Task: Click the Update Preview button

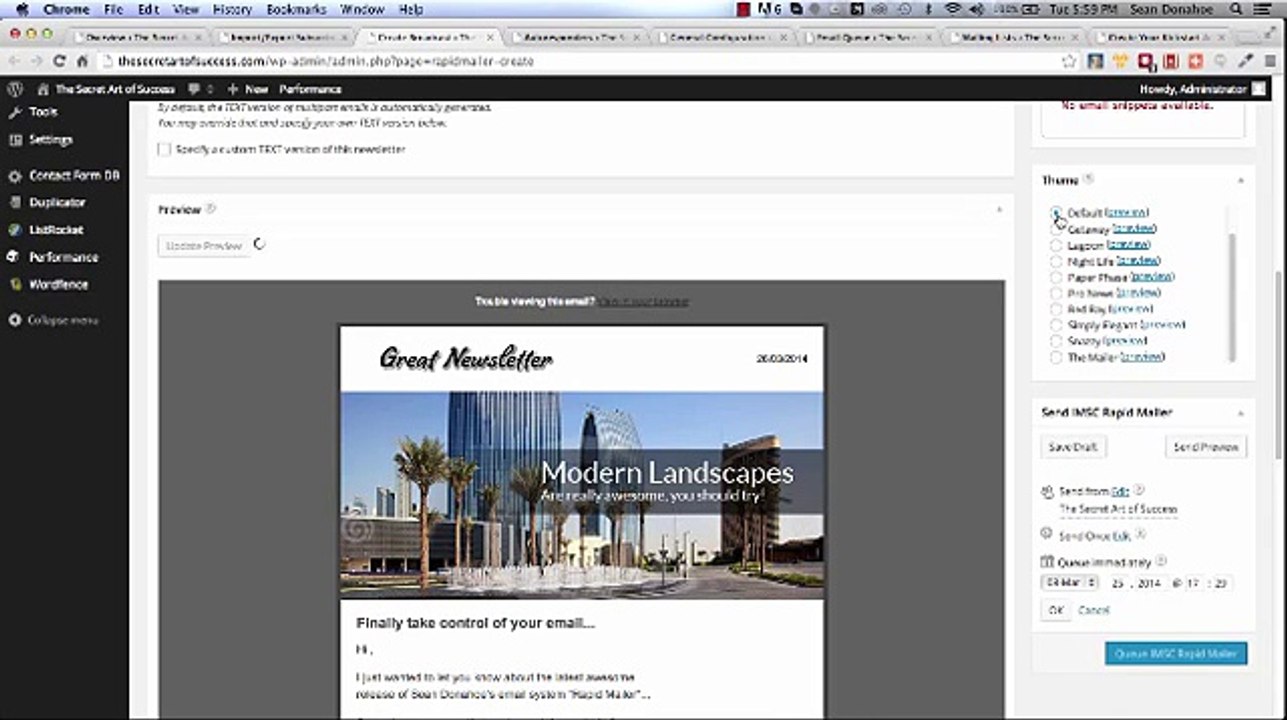Action: tap(203, 245)
